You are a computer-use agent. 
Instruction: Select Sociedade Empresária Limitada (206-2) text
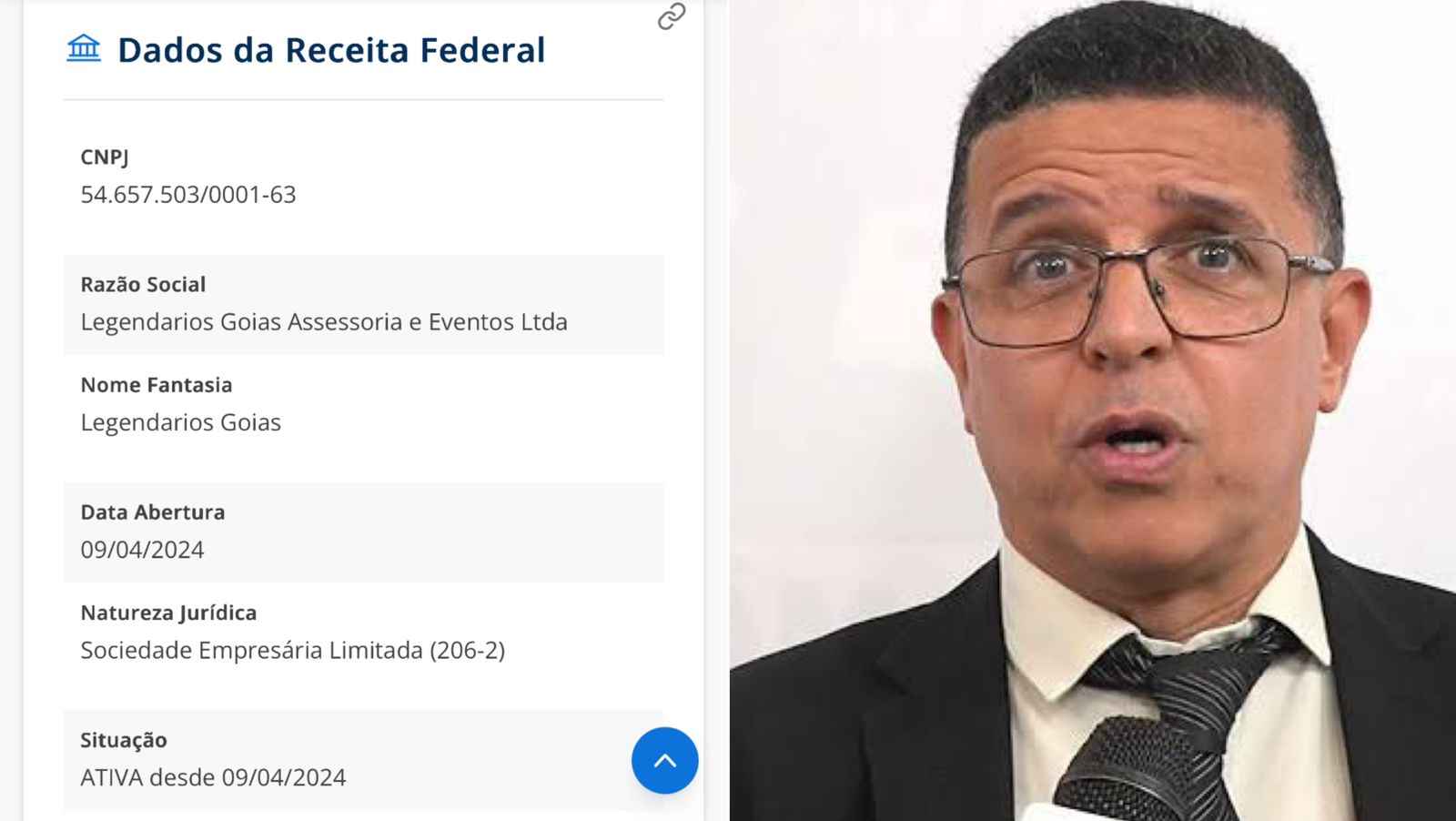click(293, 650)
